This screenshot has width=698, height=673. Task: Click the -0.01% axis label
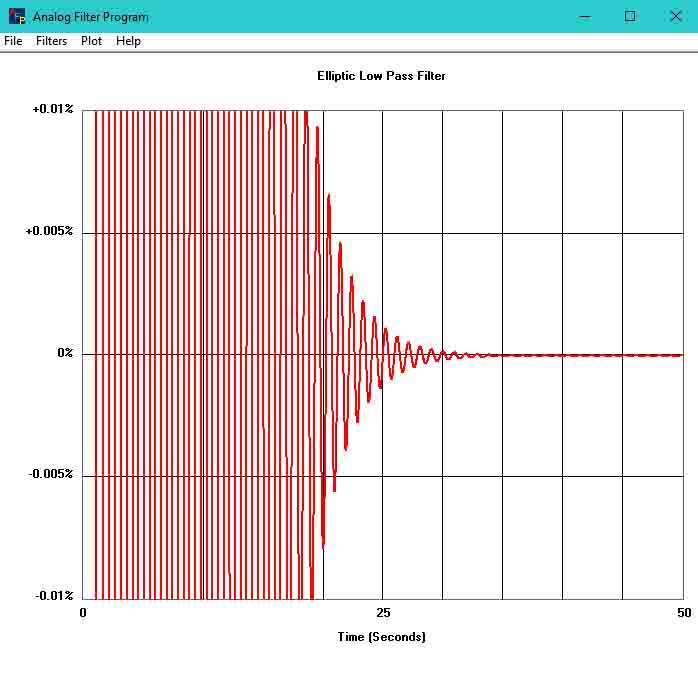(x=54, y=596)
